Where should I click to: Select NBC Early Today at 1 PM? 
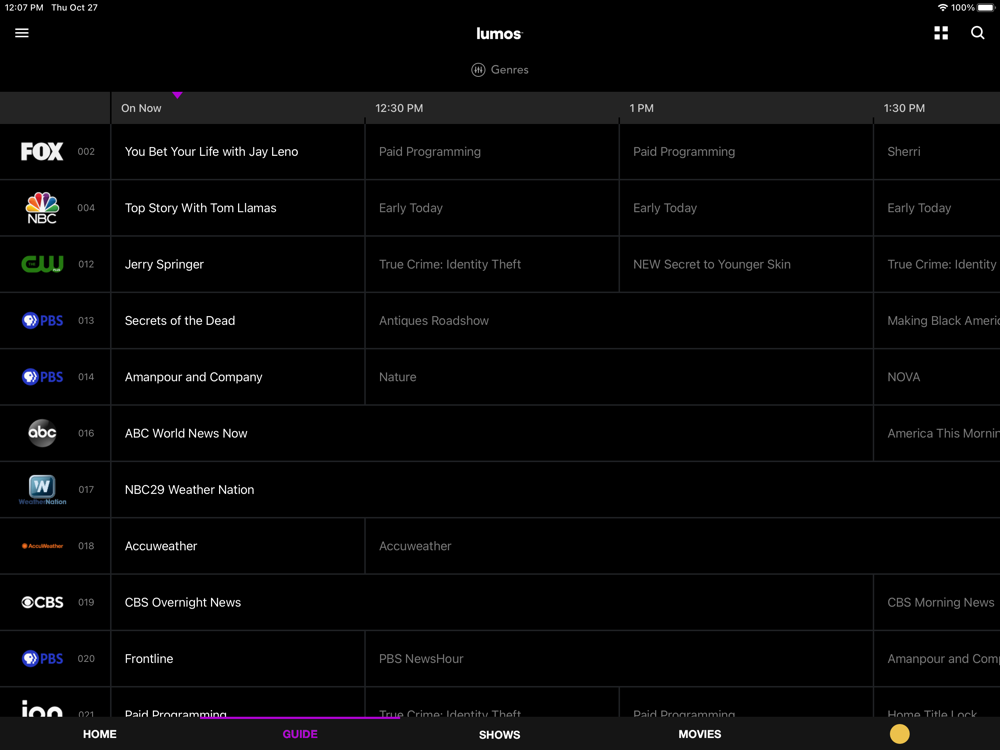tap(746, 208)
